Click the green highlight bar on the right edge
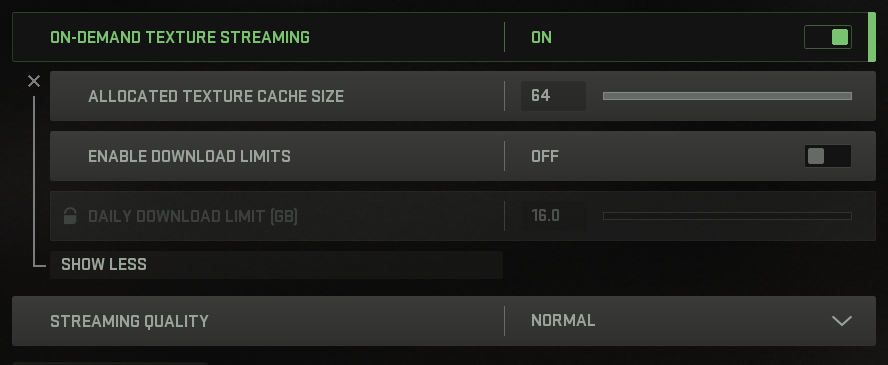This screenshot has height=365, width=888. (872, 37)
